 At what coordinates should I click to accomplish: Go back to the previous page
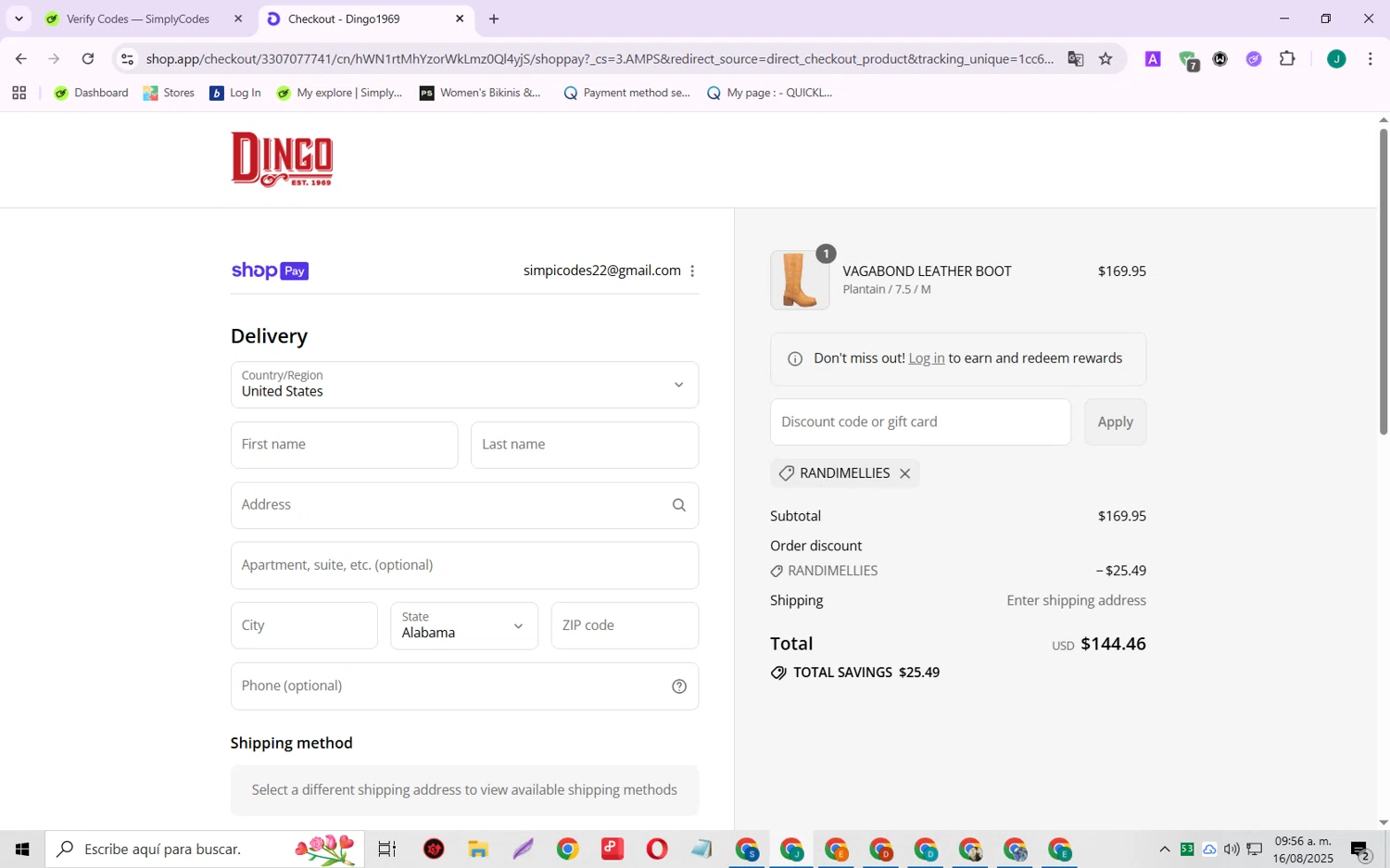pos(20,59)
